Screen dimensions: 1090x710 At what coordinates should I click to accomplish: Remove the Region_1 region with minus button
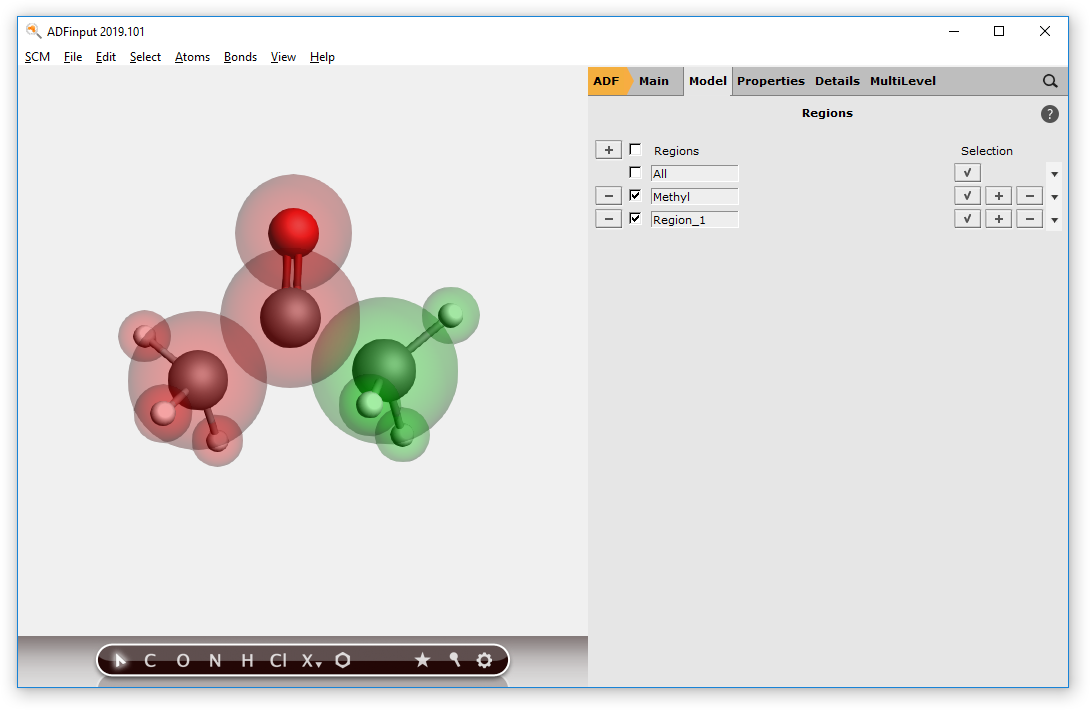point(608,219)
